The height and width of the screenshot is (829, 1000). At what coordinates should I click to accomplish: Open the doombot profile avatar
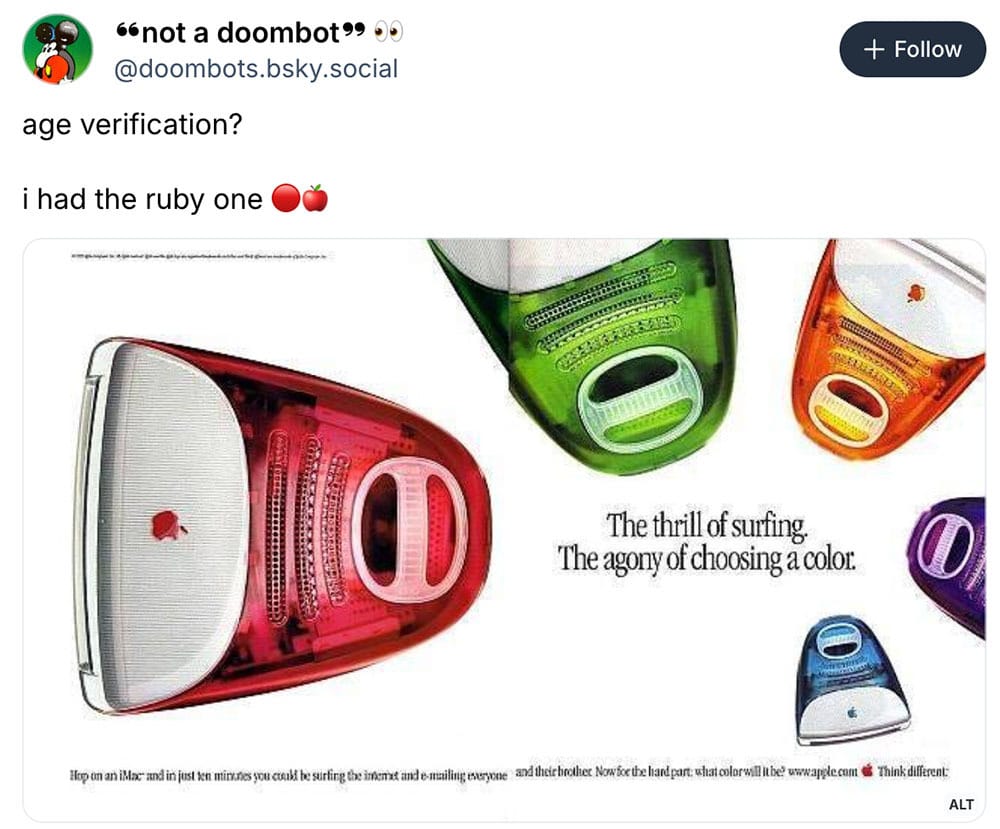[x=58, y=49]
